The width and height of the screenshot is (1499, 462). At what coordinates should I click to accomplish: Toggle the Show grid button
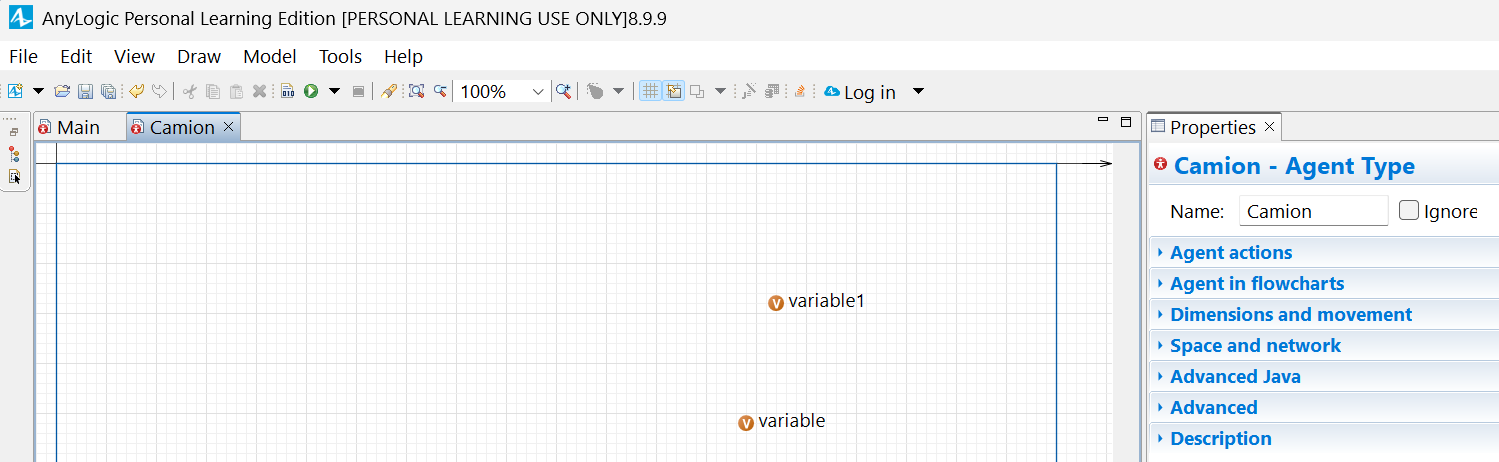coord(650,91)
